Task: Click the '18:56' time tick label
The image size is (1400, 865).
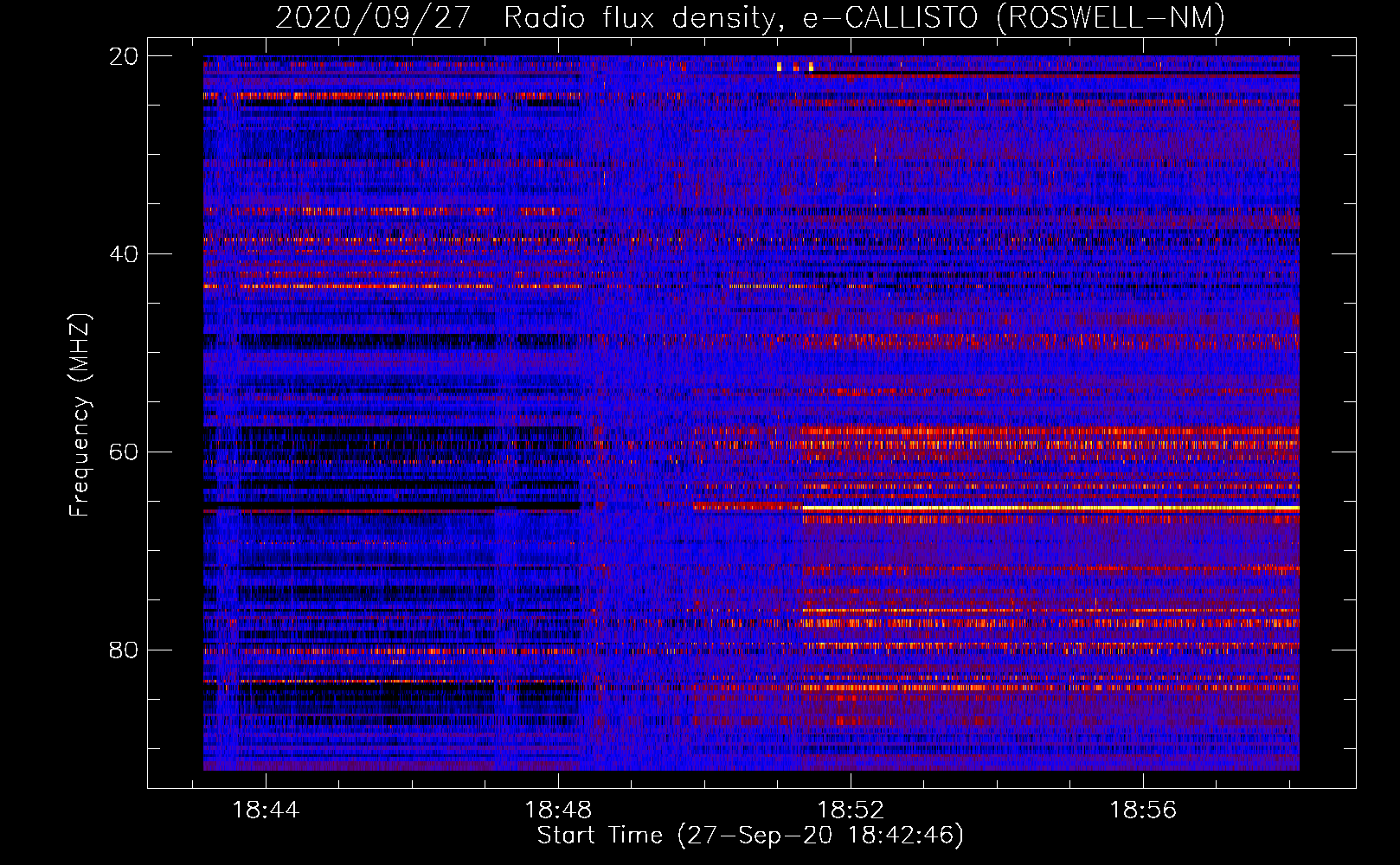Action: click(x=1143, y=810)
